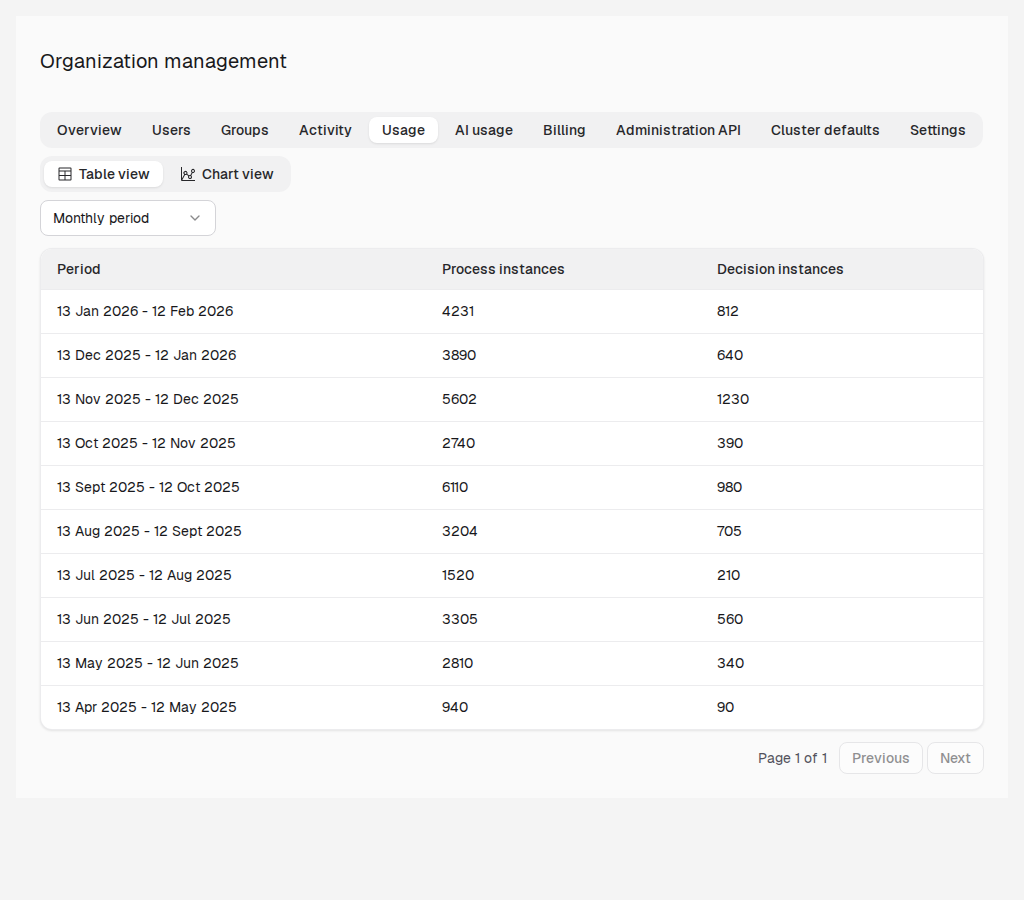This screenshot has height=900, width=1024.
Task: Click process instances value 3890
Action: pyautogui.click(x=459, y=355)
